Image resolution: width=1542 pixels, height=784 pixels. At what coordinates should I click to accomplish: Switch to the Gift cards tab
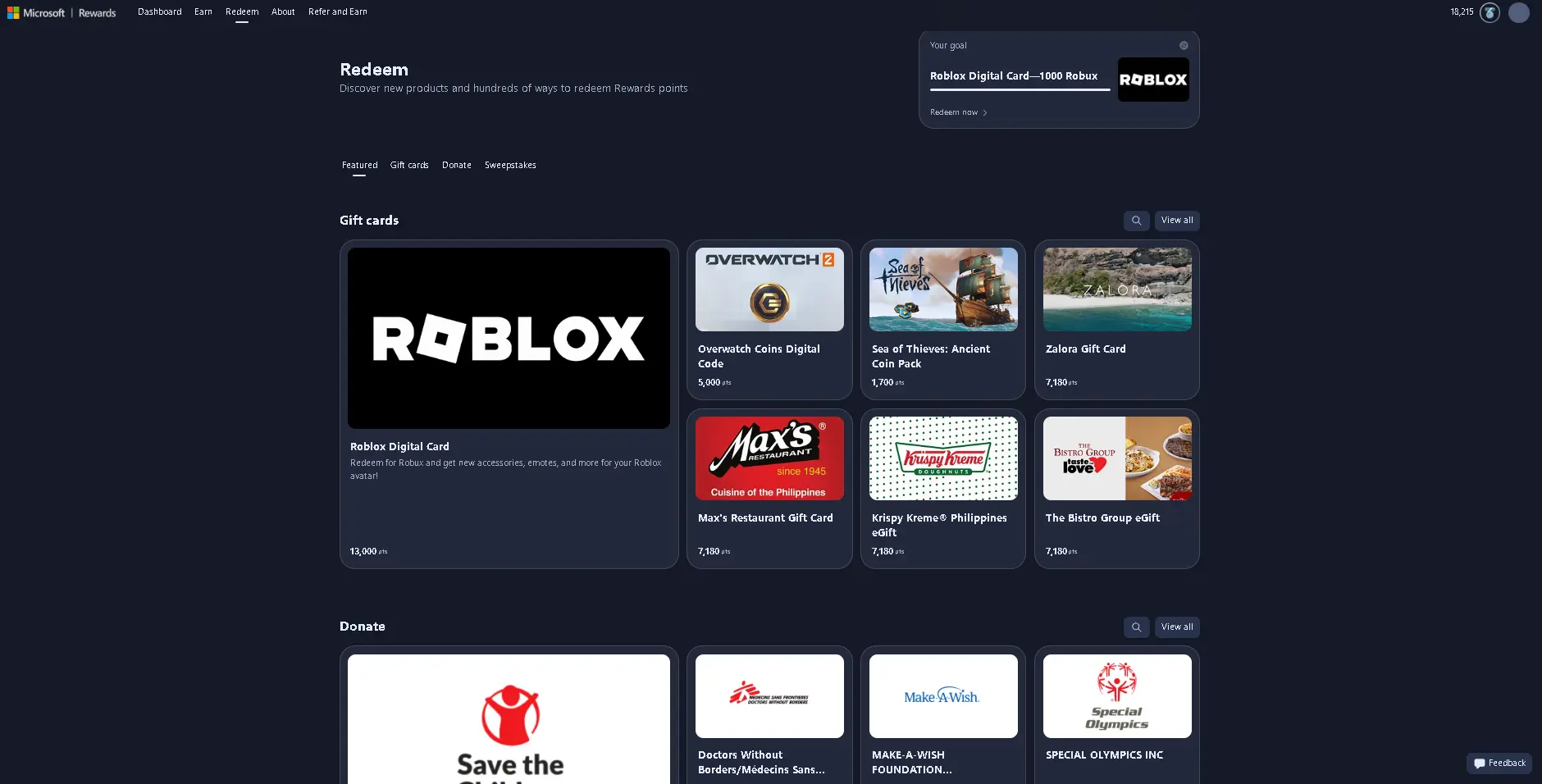409,166
